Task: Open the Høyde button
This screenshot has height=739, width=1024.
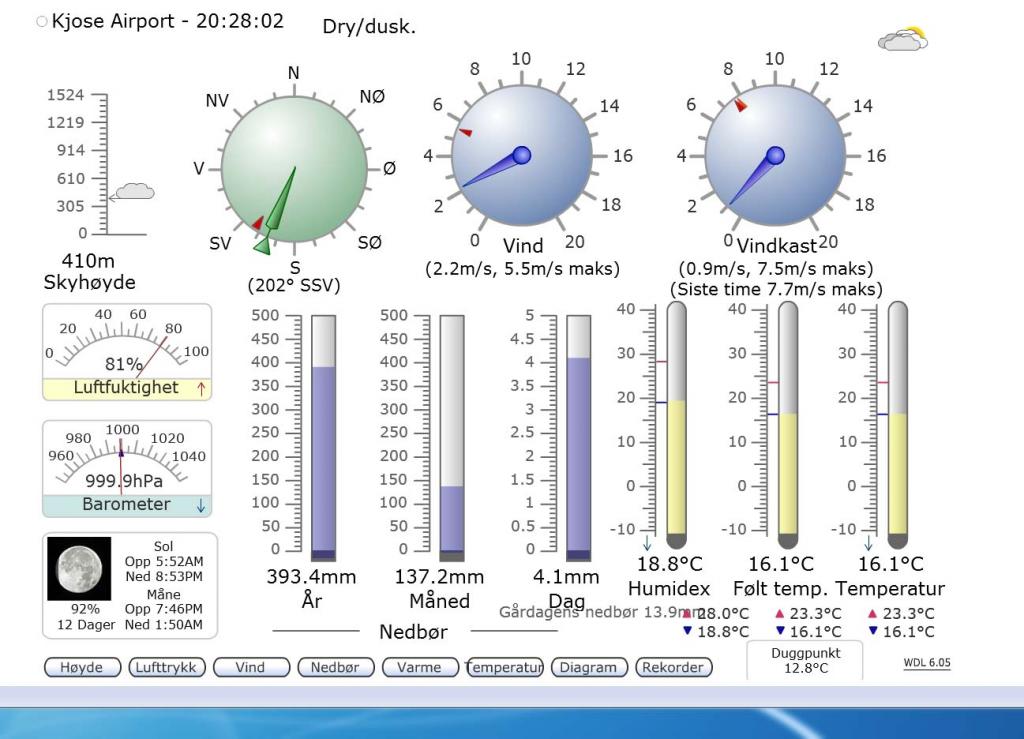Action: pyautogui.click(x=82, y=668)
